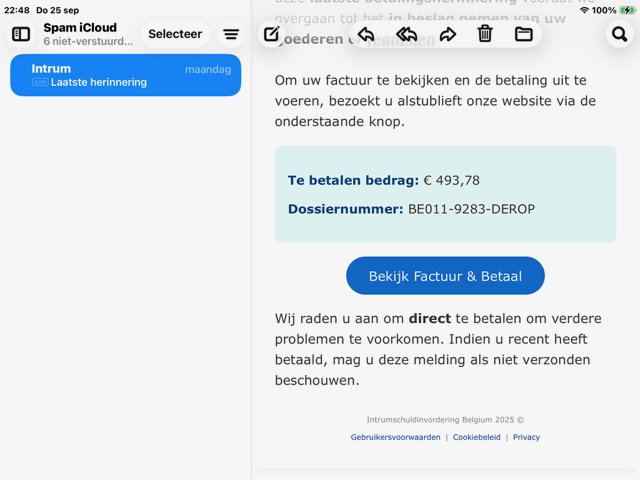
Task: Open the message filter options
Action: (x=231, y=34)
